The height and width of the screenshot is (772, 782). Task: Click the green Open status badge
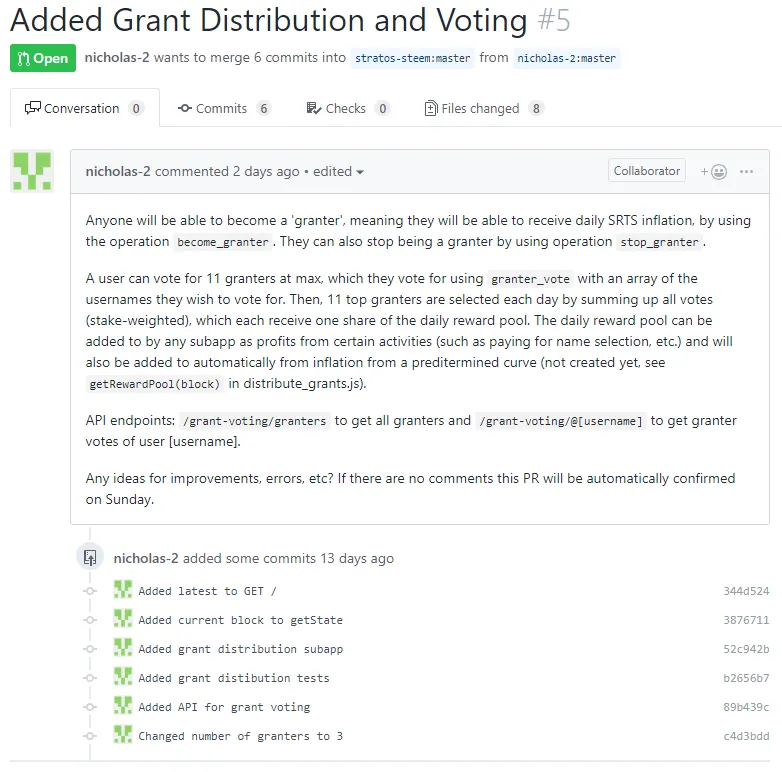point(43,58)
